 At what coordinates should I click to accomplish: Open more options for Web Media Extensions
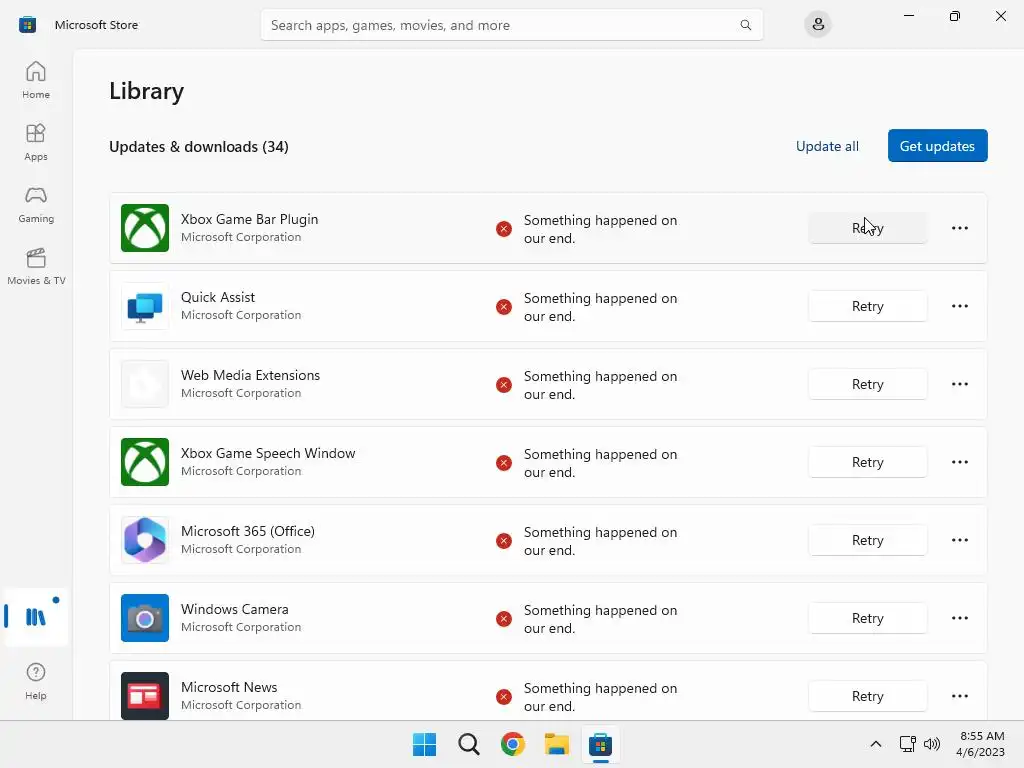click(x=959, y=384)
